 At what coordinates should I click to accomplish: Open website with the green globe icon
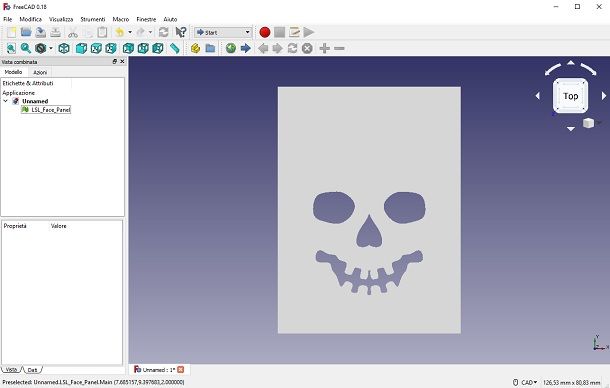(231, 48)
